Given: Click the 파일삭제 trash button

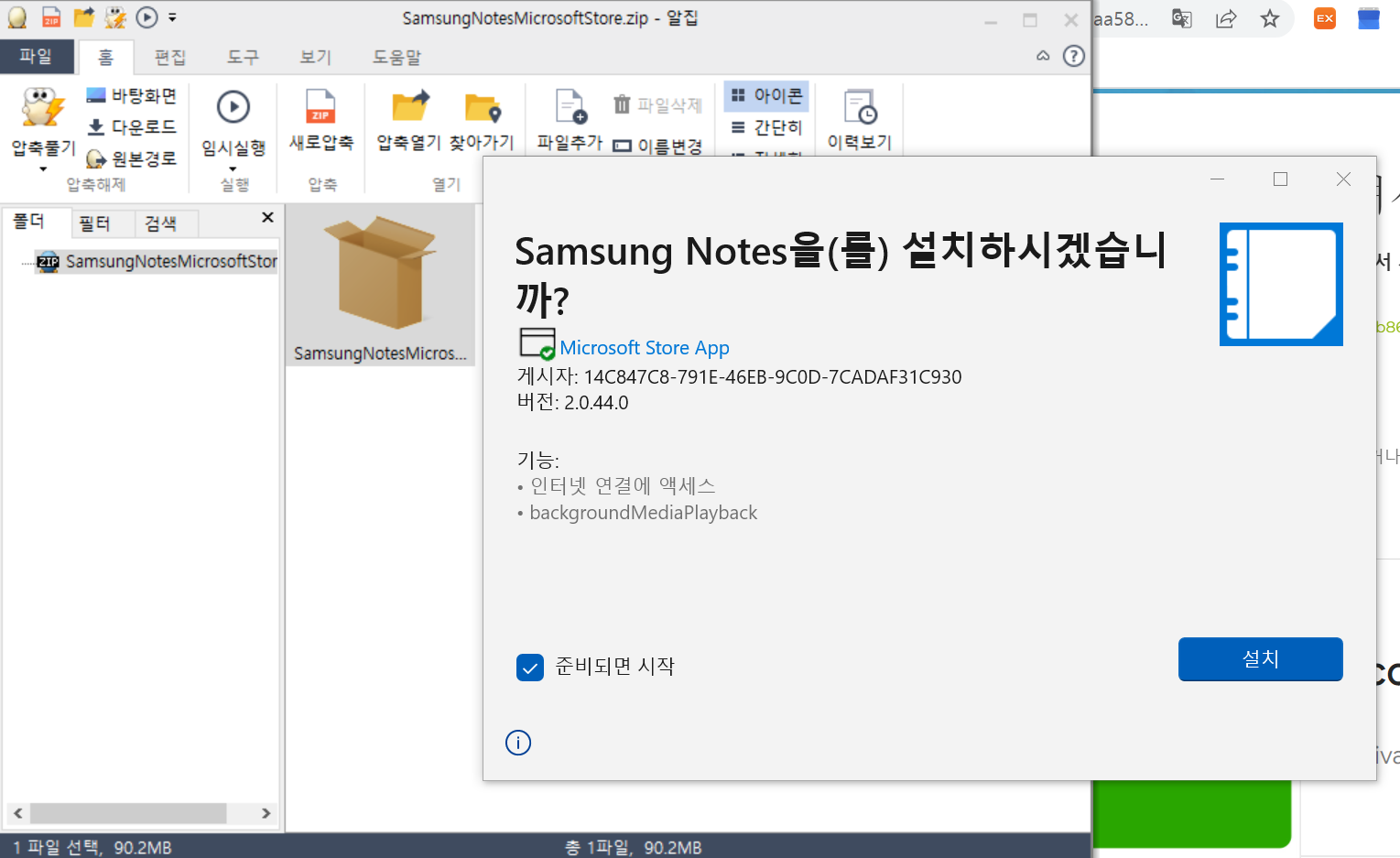Looking at the screenshot, I should click(657, 105).
